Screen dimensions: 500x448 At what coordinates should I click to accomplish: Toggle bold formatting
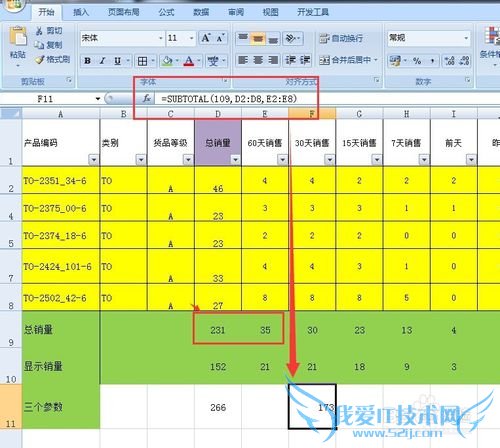(x=88, y=61)
